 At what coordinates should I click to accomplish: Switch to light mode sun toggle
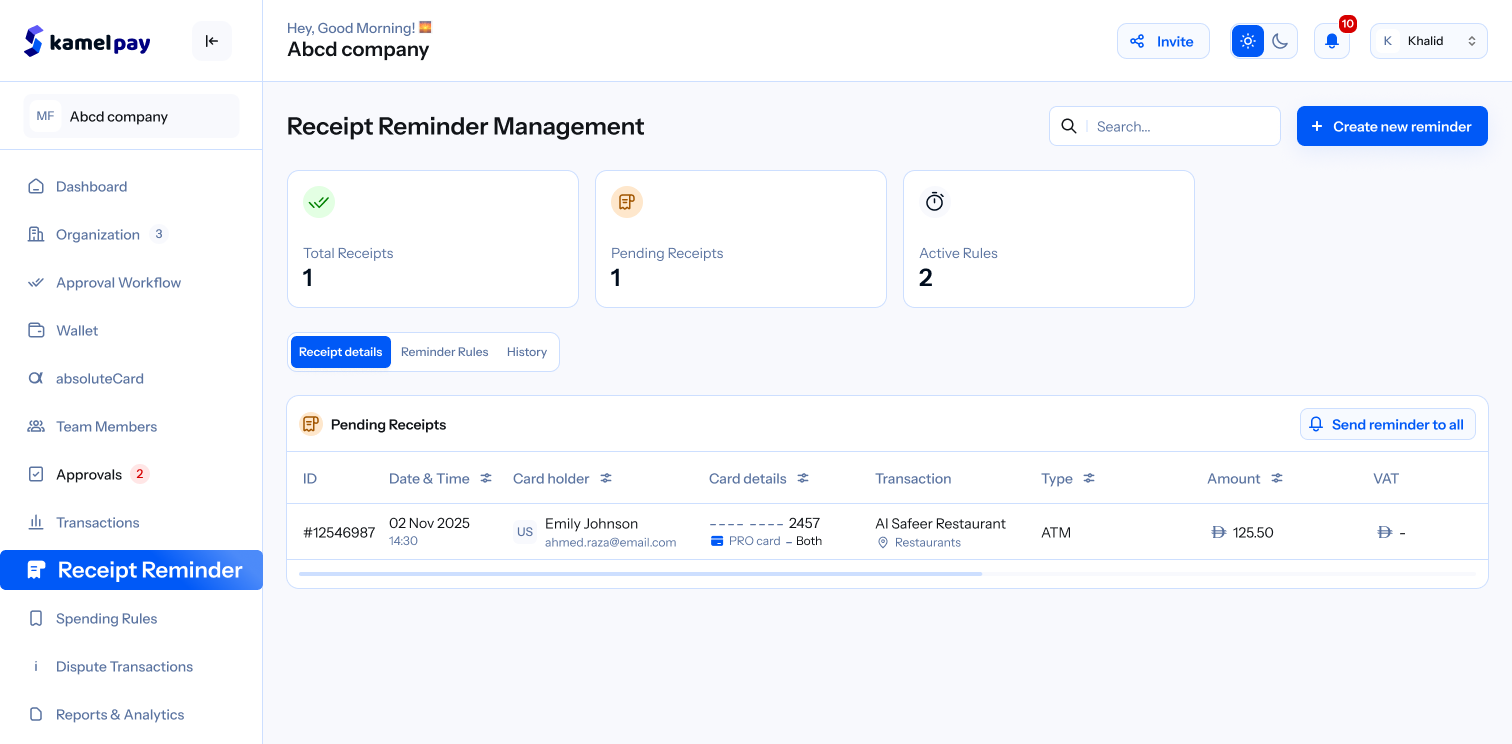(x=1248, y=41)
